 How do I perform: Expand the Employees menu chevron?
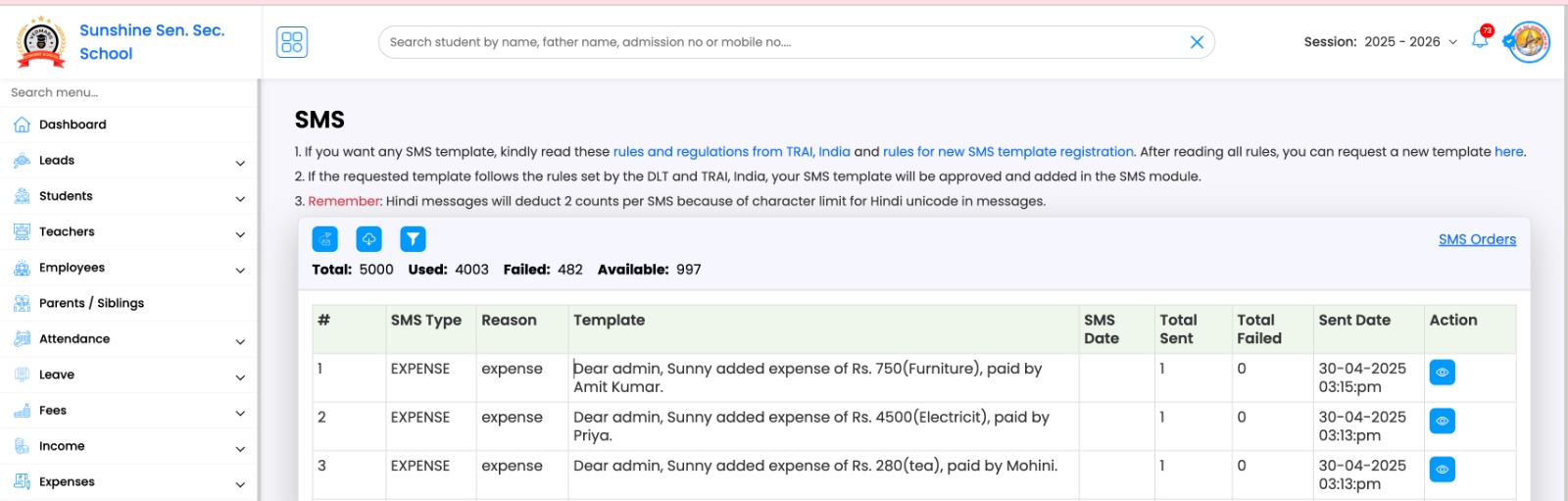(x=240, y=271)
